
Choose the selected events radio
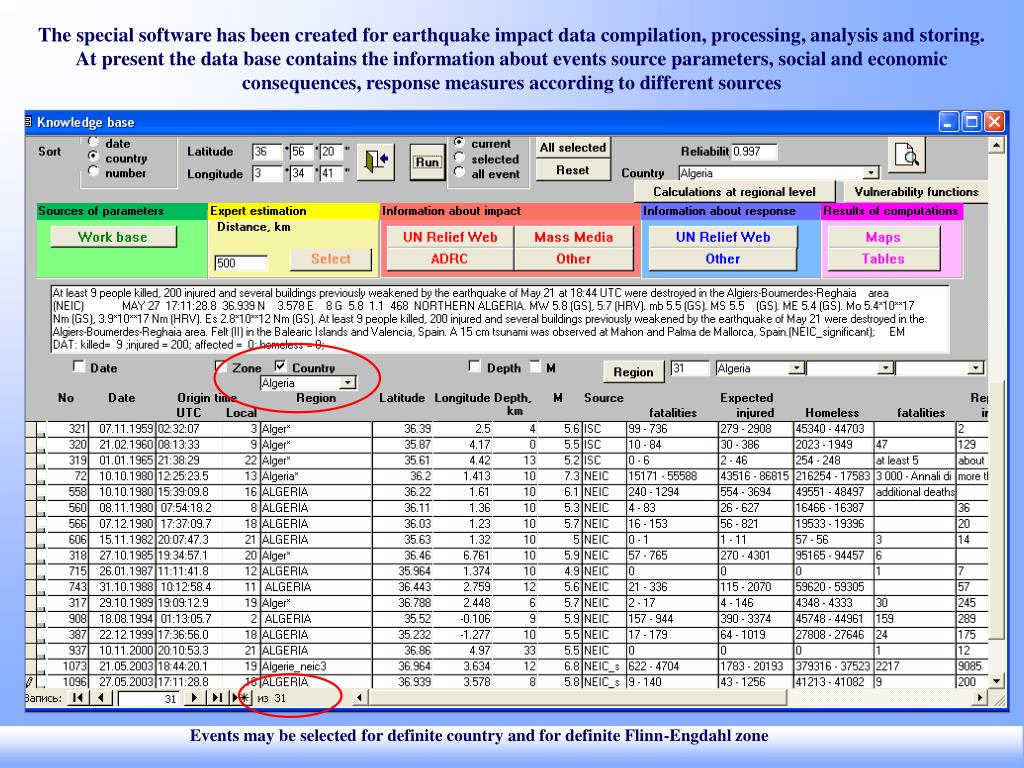click(x=459, y=157)
